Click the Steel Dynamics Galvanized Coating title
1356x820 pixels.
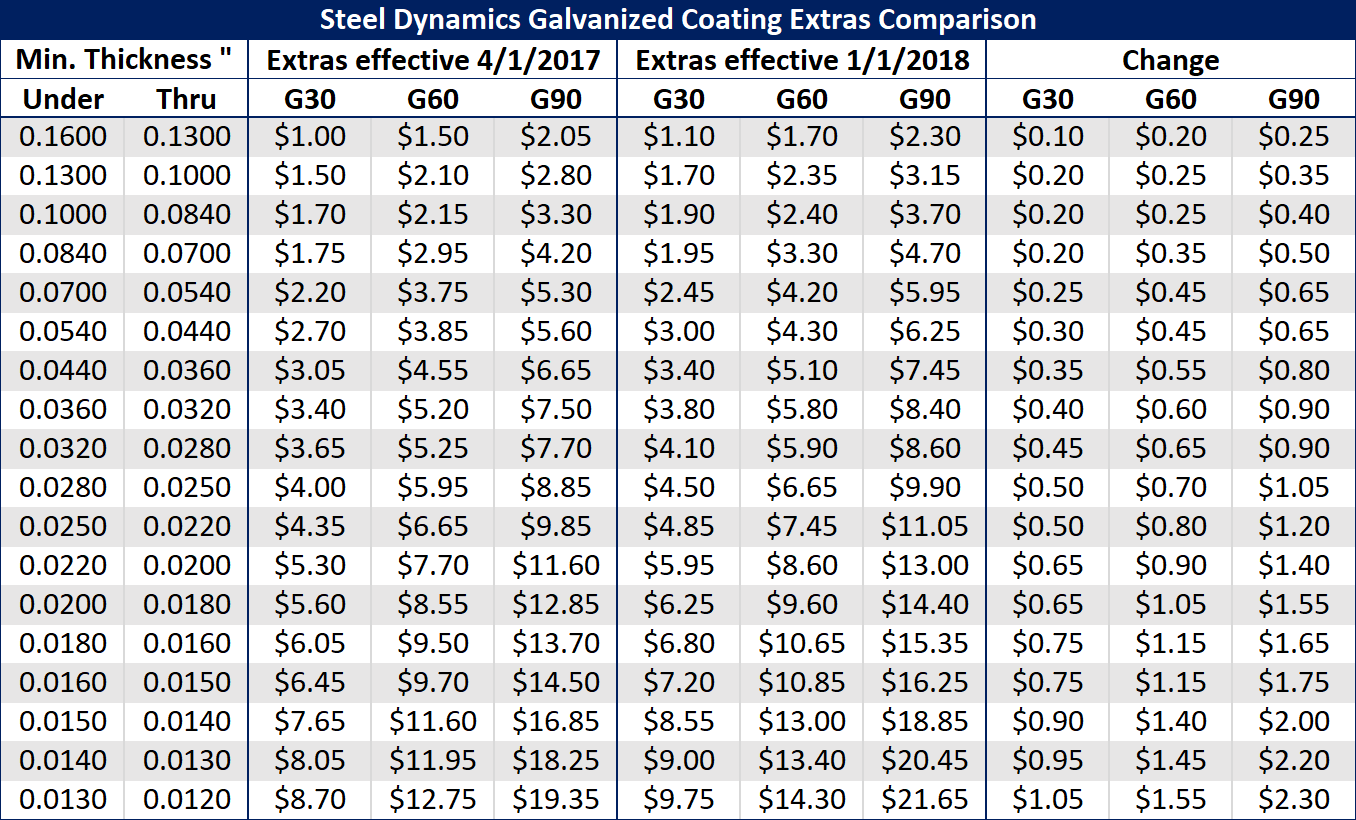pos(678,20)
